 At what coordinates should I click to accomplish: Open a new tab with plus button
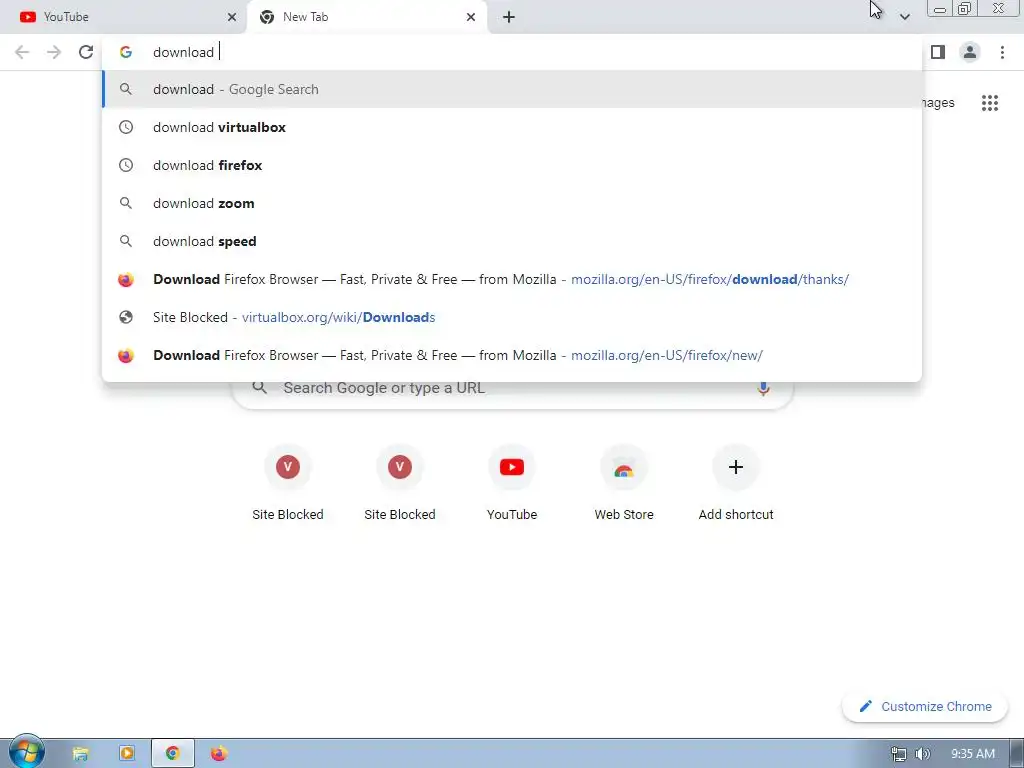509,17
